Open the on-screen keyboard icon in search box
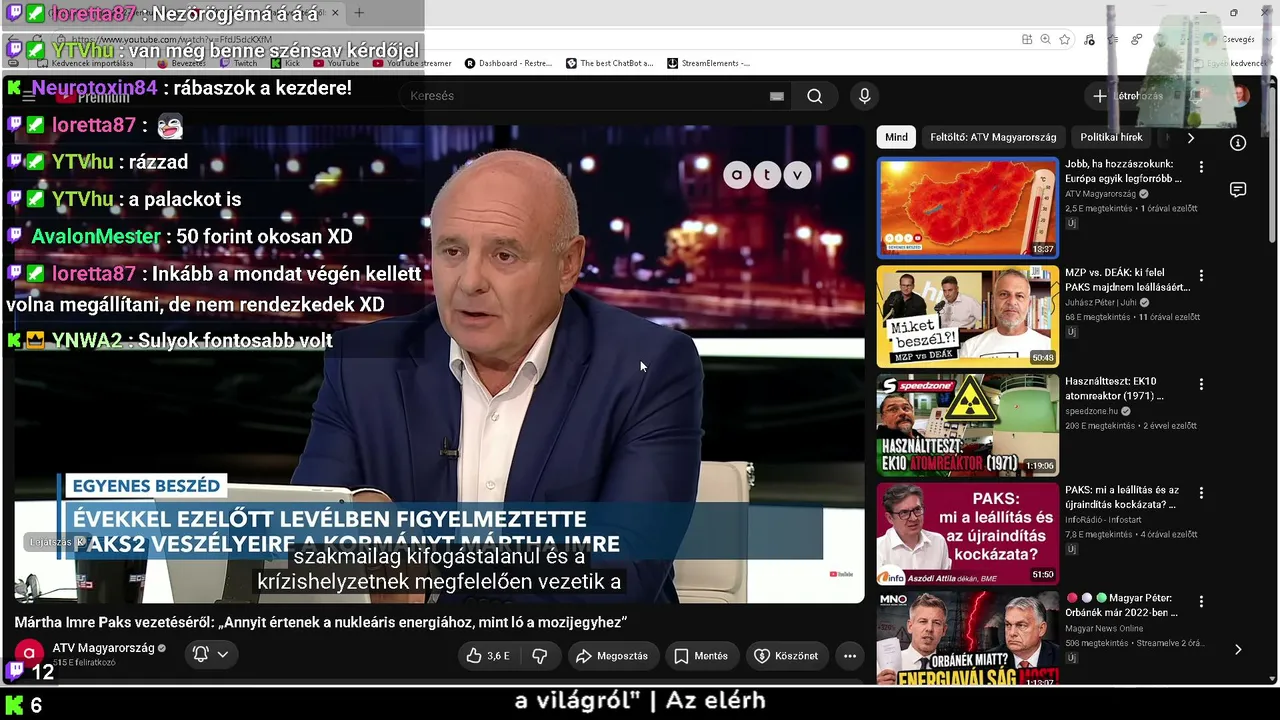This screenshot has height=720, width=1280. click(x=777, y=96)
